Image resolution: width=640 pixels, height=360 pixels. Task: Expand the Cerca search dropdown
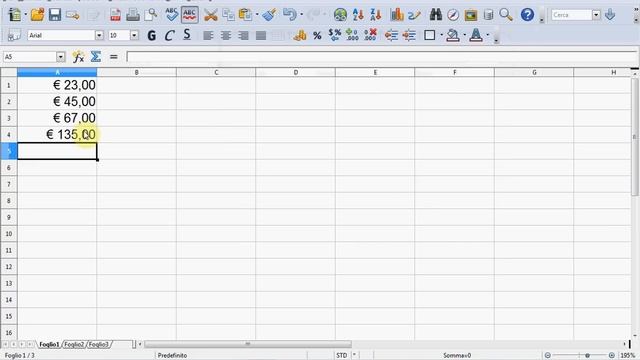click(x=596, y=15)
